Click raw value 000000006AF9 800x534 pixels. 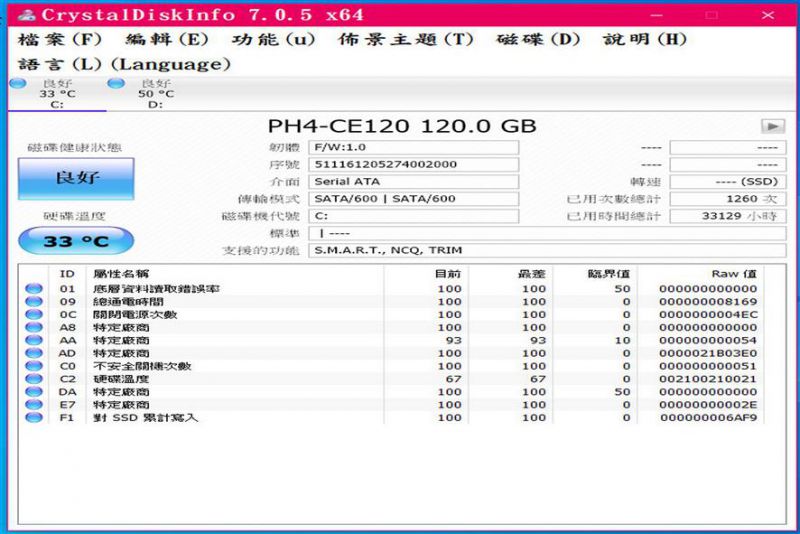click(x=708, y=417)
